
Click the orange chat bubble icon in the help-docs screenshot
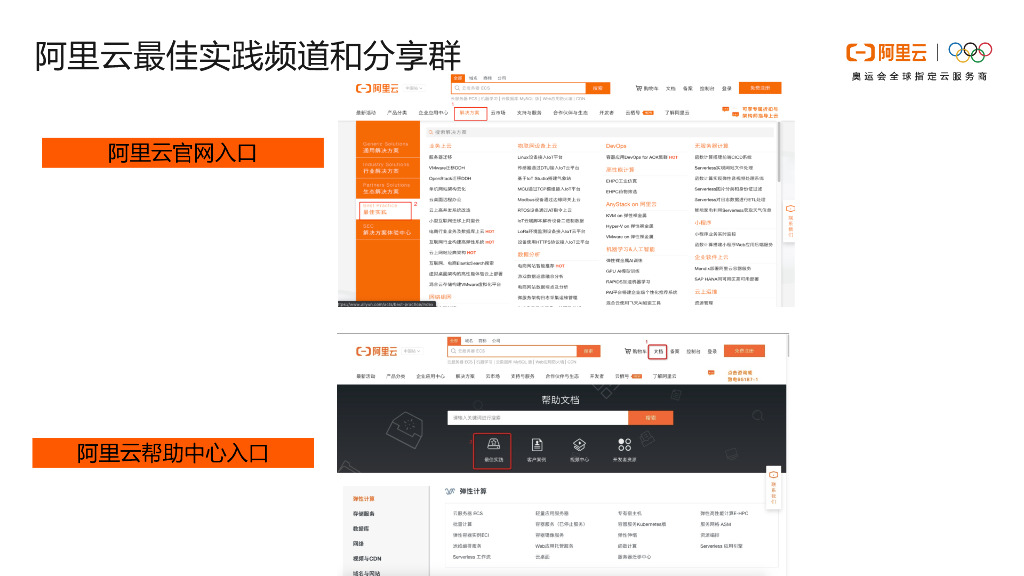(x=711, y=372)
